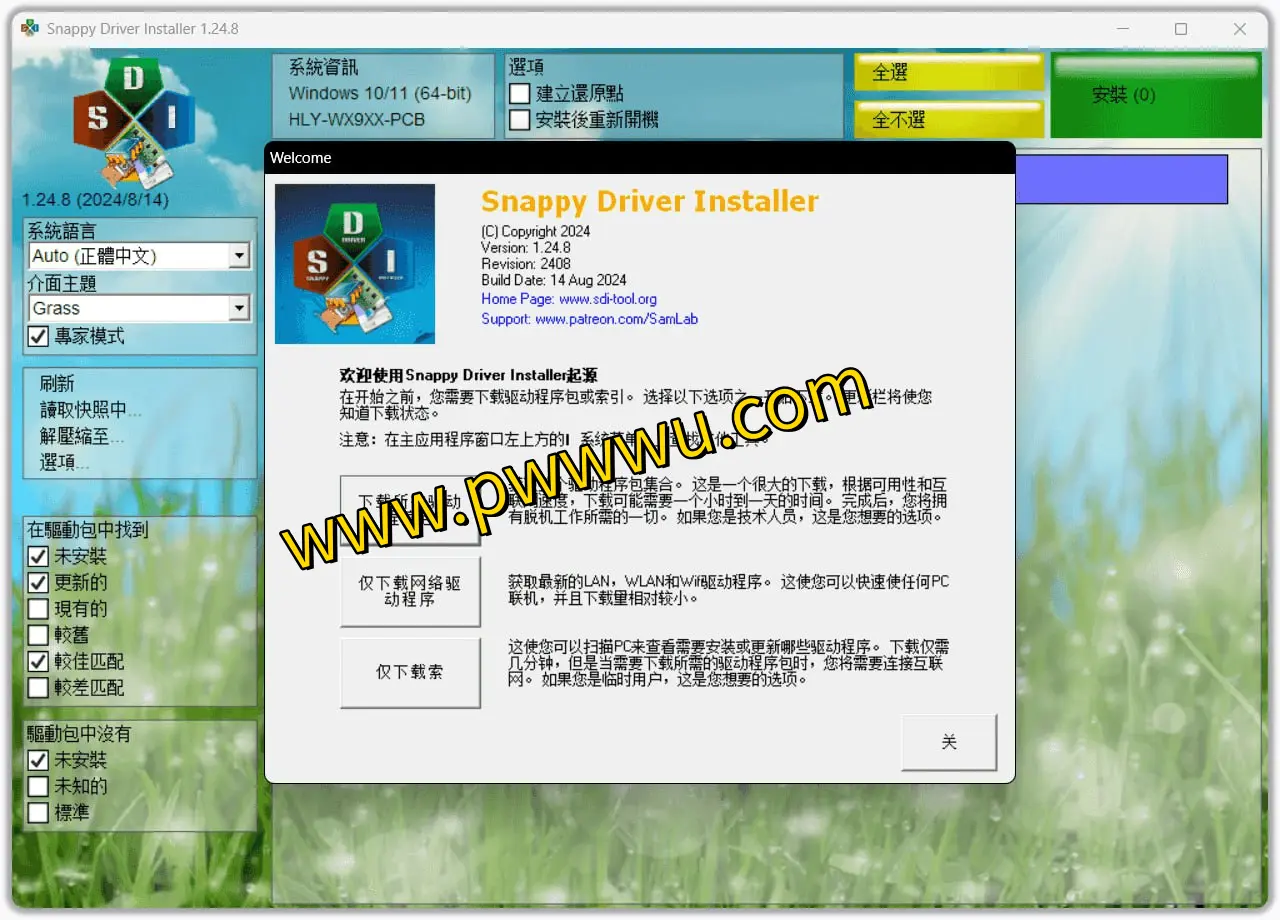1280x920 pixels.
Task: Open the www.sdi-tool.org home page link
Action: click(x=607, y=299)
